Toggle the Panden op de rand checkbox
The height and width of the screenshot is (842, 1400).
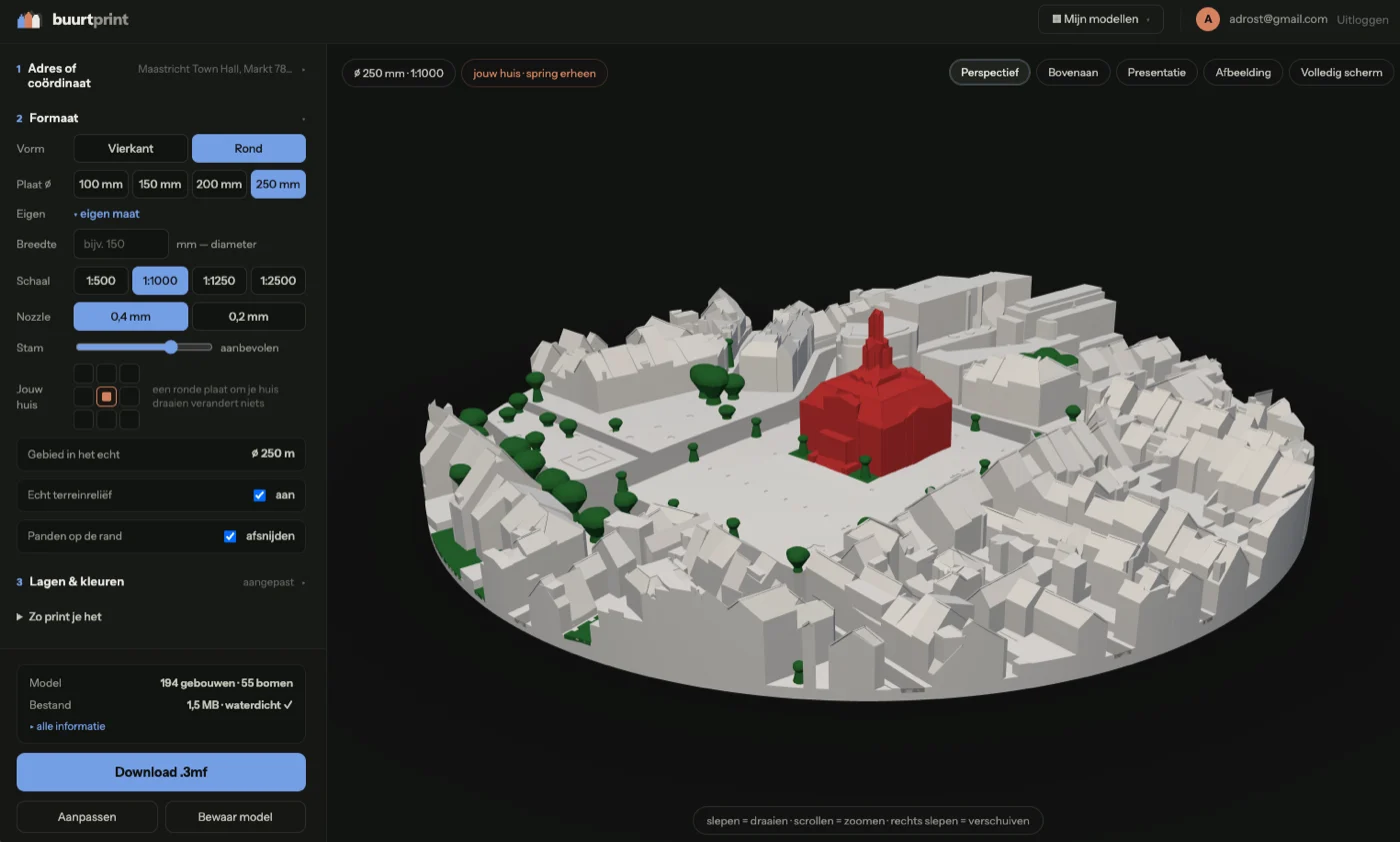[230, 536]
